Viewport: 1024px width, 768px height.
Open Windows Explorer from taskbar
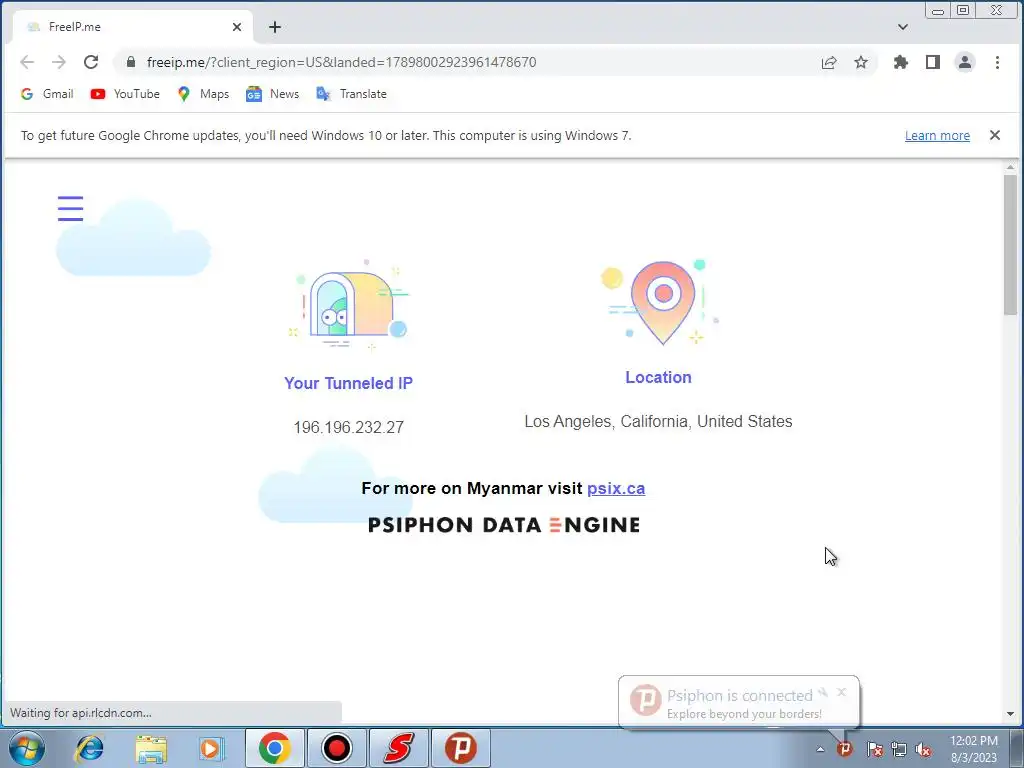pyautogui.click(x=151, y=748)
